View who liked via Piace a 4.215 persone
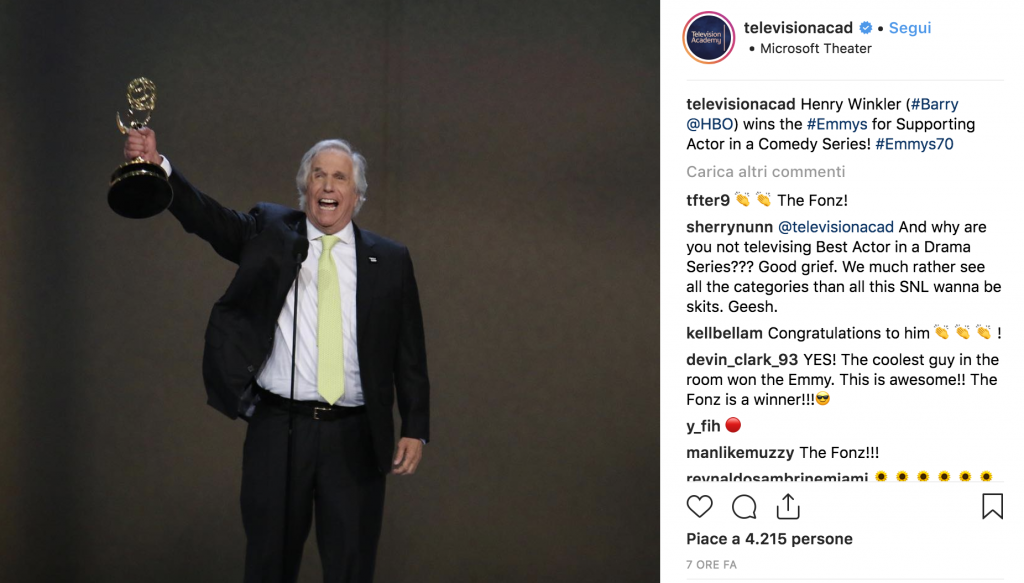 [x=769, y=539]
